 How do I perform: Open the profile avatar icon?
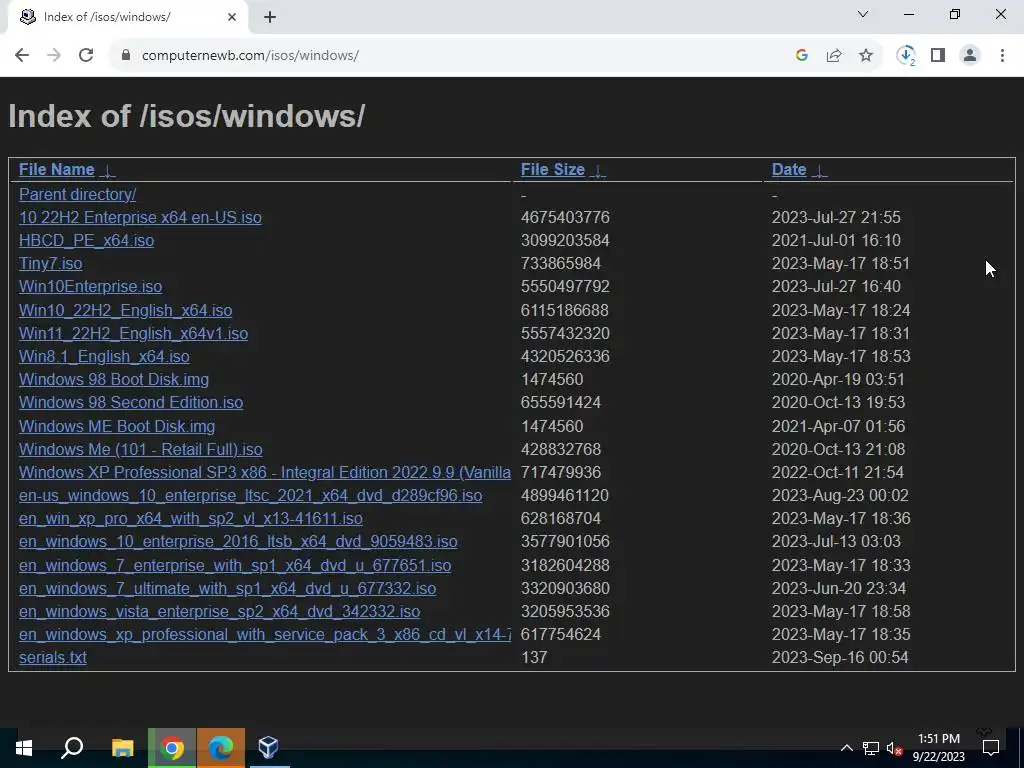970,56
